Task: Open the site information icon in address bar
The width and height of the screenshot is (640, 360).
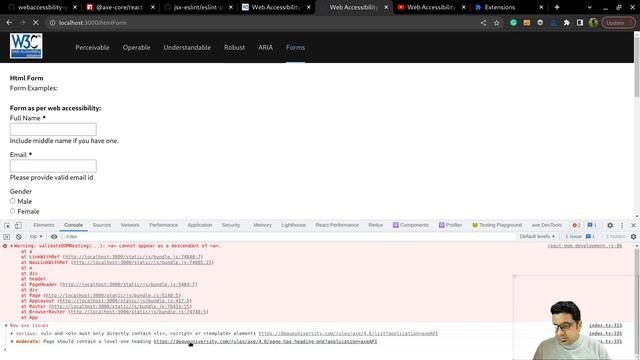Action: [x=52, y=23]
